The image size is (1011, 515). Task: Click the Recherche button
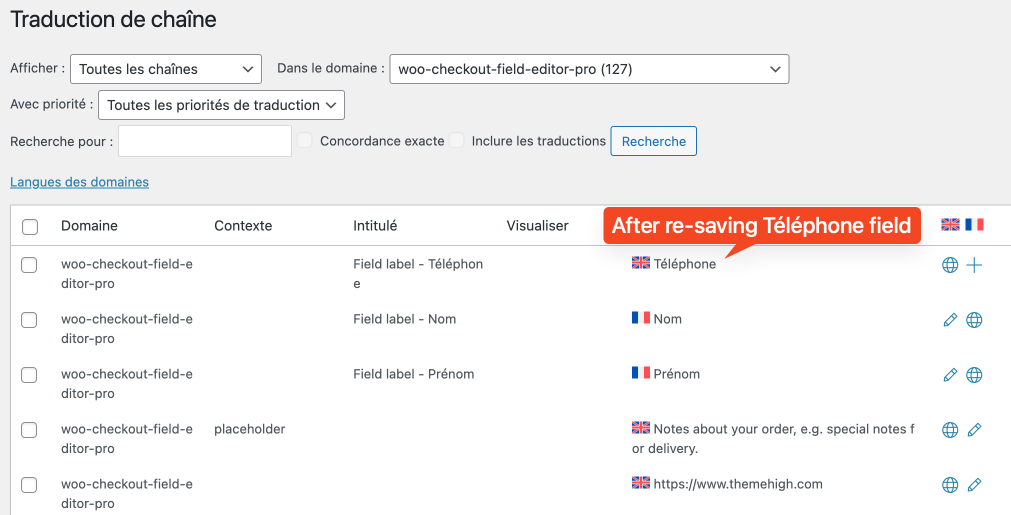tap(653, 141)
